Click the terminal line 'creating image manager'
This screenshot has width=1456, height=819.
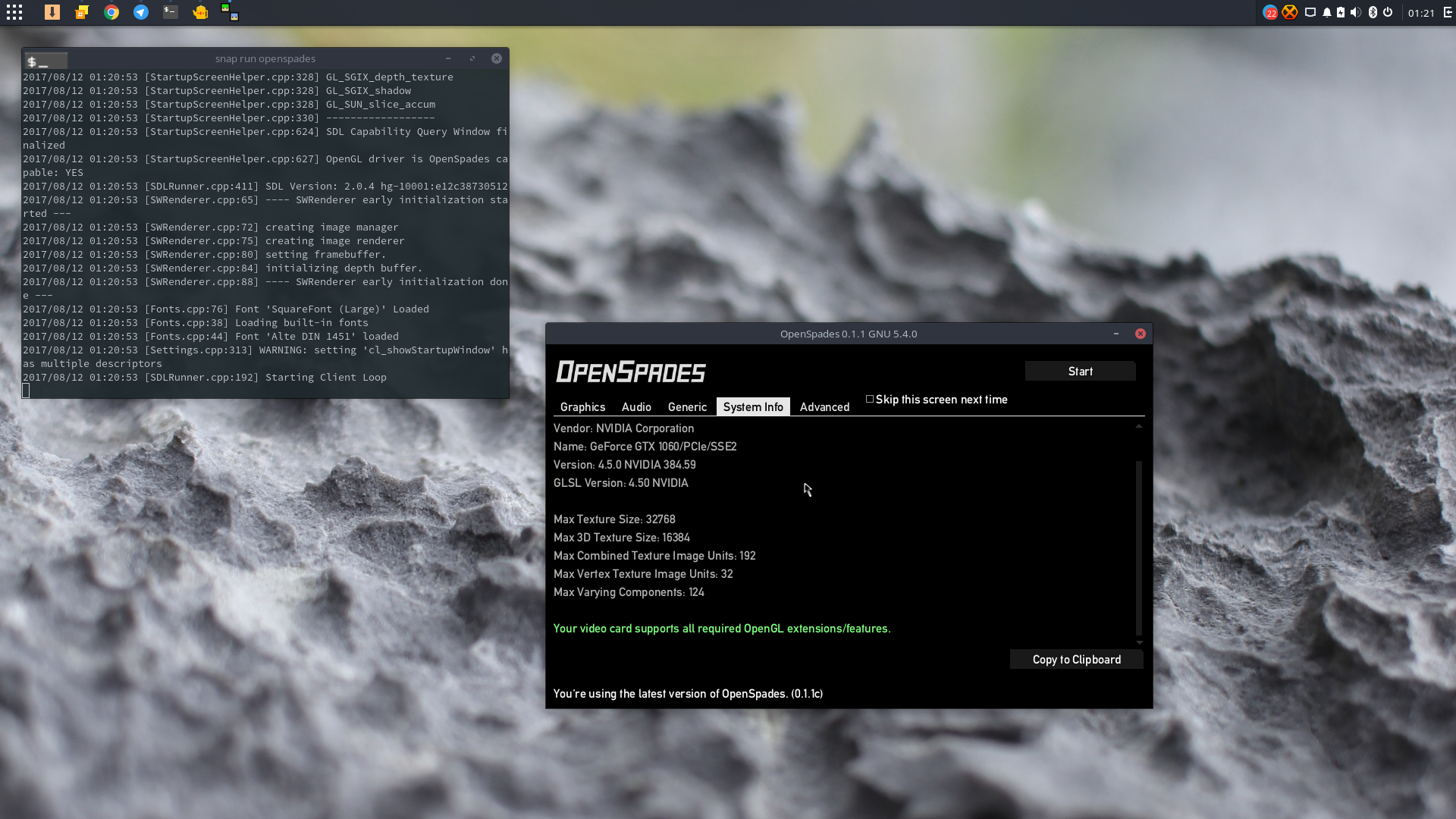[211, 227]
